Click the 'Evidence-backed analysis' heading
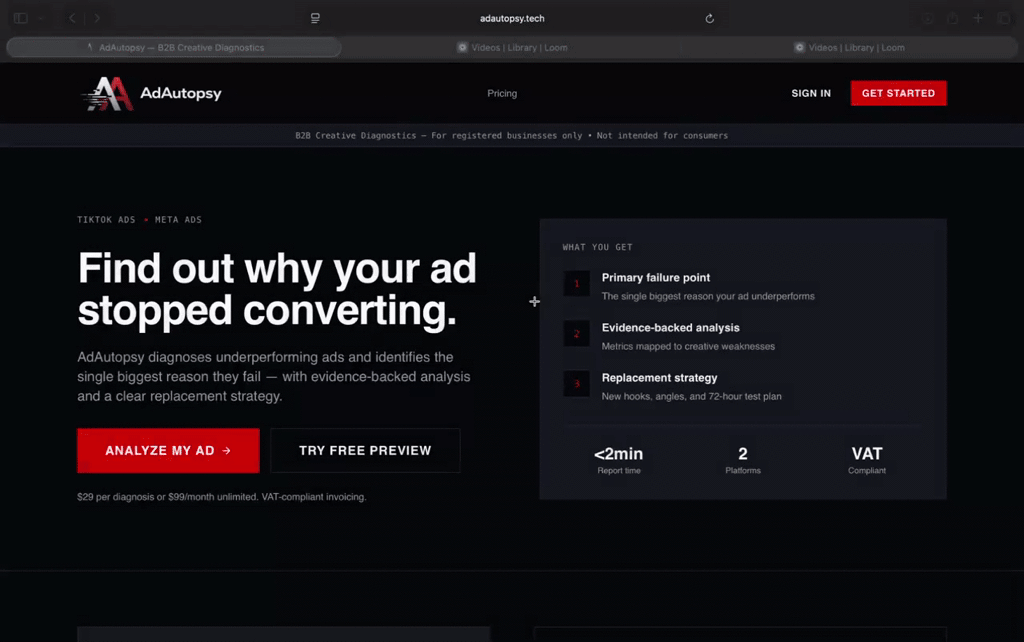This screenshot has height=642, width=1024. click(x=671, y=328)
